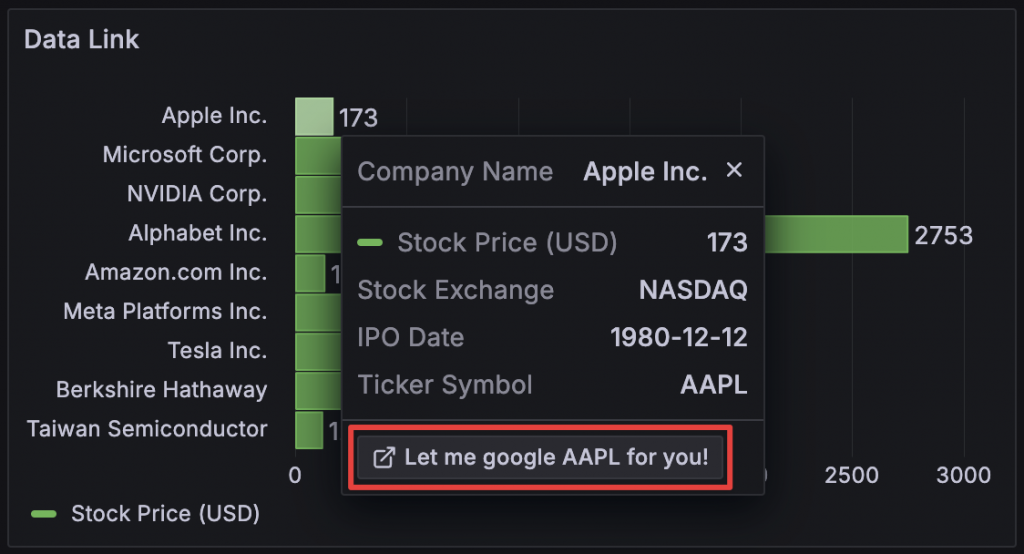Screen dimensions: 1024x554
Task: Click the external link icon in the tooltip
Action: [383, 457]
